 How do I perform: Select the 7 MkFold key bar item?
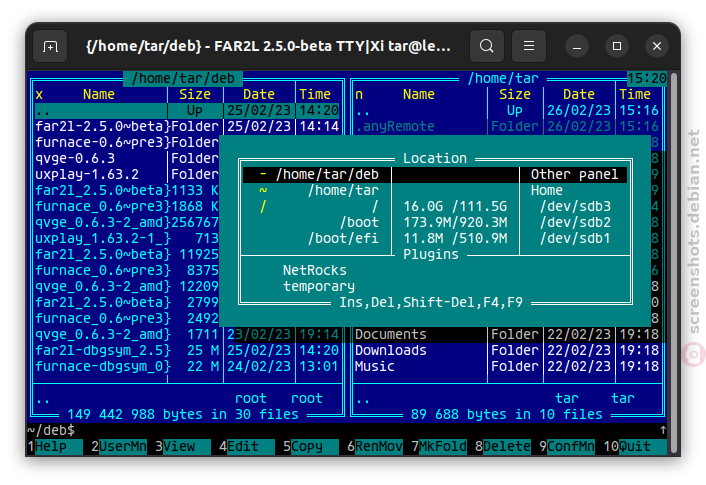click(439, 446)
